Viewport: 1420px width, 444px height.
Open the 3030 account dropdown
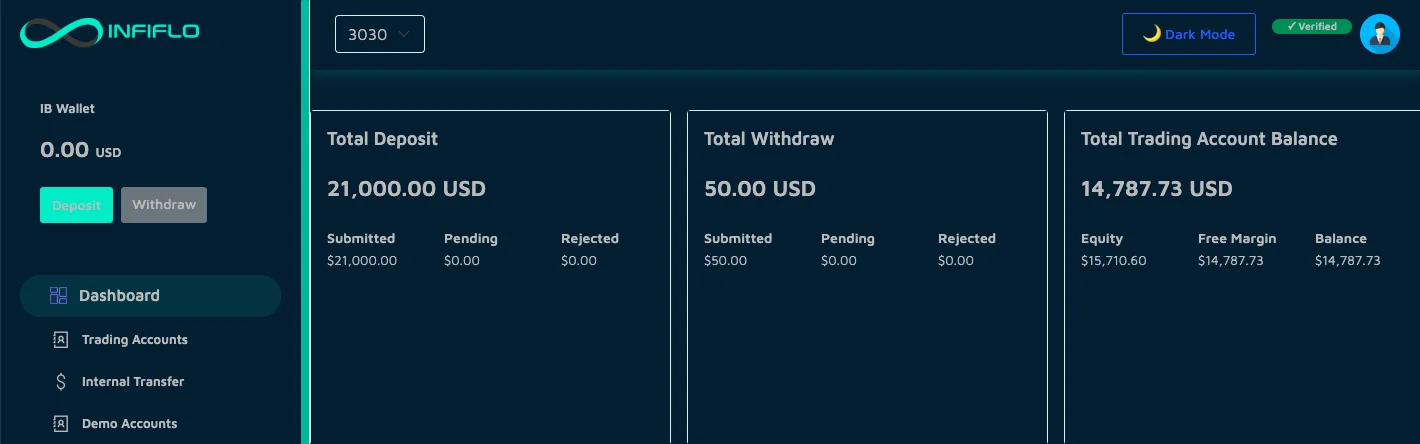coord(379,34)
